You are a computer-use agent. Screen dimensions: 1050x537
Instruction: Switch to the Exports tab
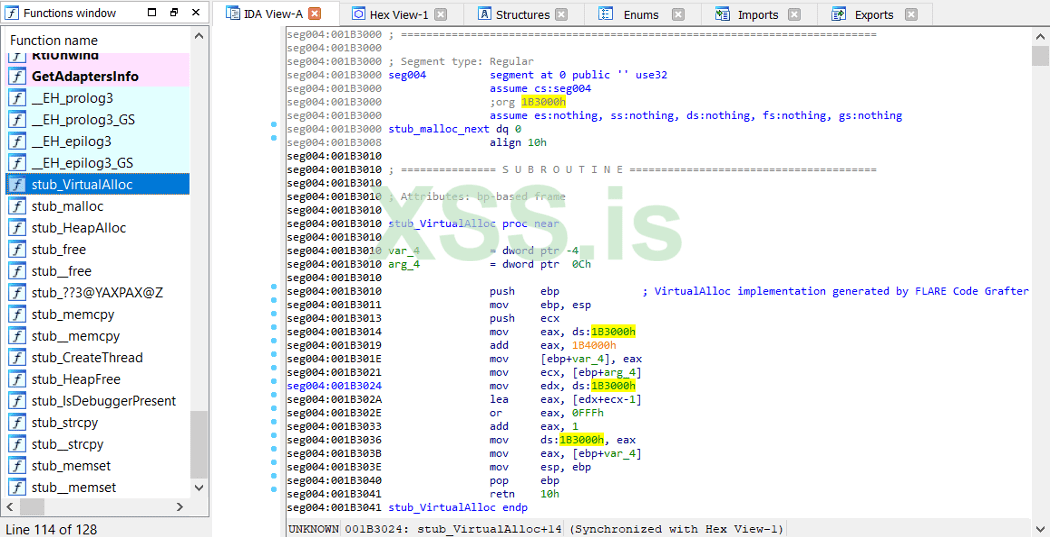(874, 15)
